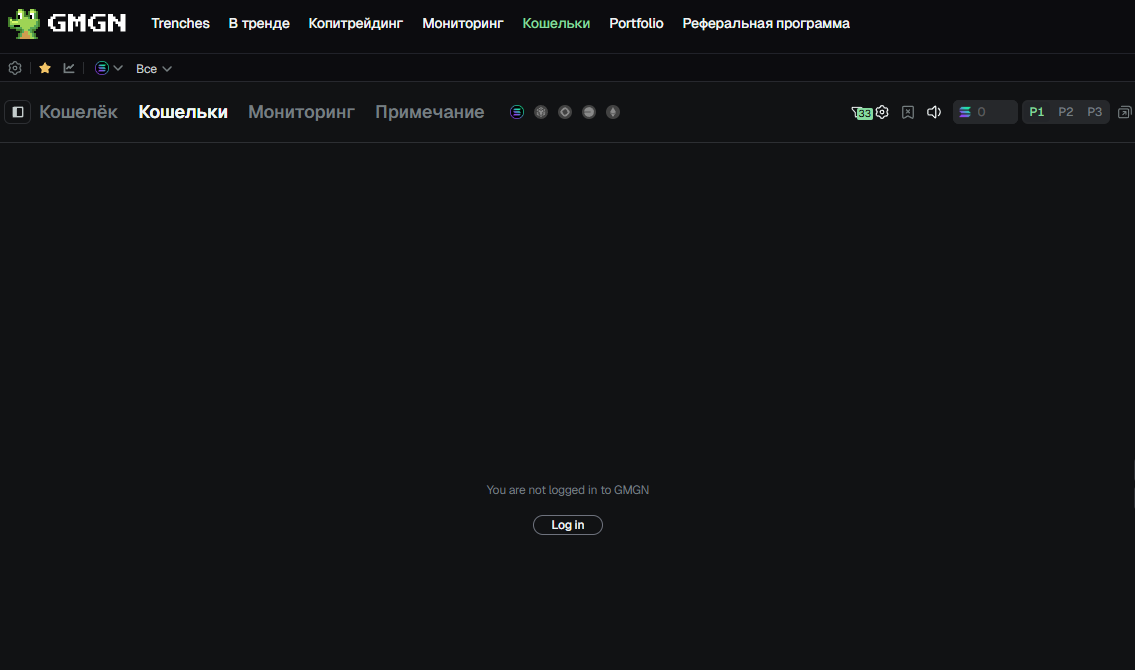Click the bookmark with X icon
The width and height of the screenshot is (1135, 670).
point(908,112)
